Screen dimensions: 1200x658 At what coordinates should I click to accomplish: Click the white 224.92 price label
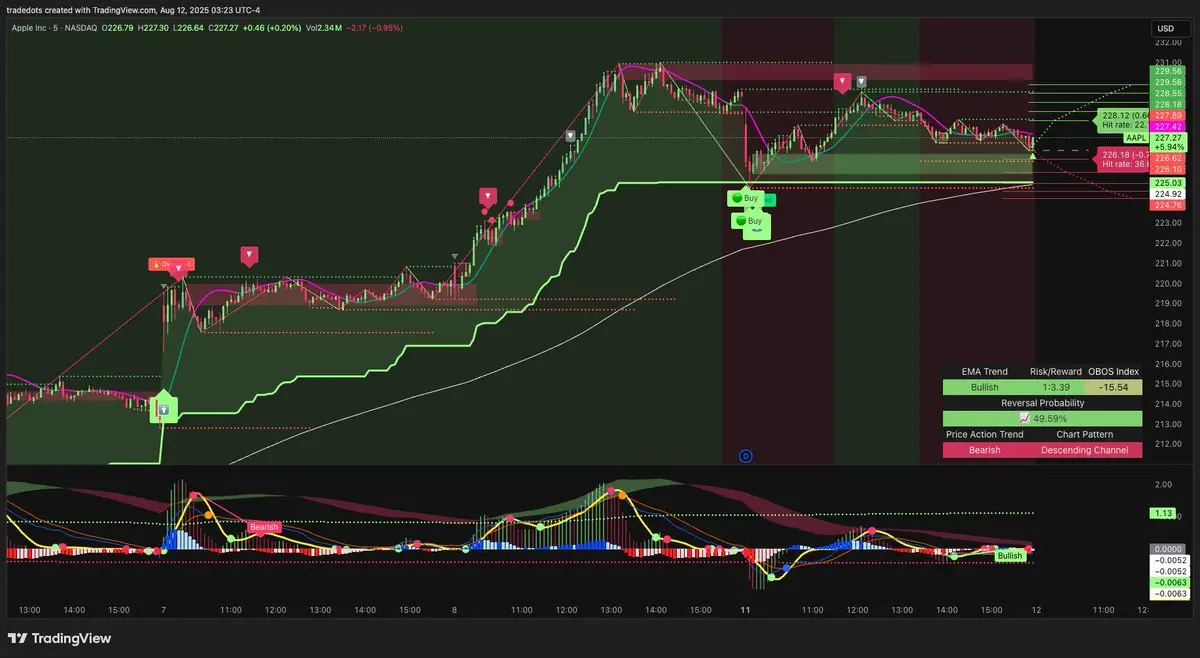[x=1168, y=194]
